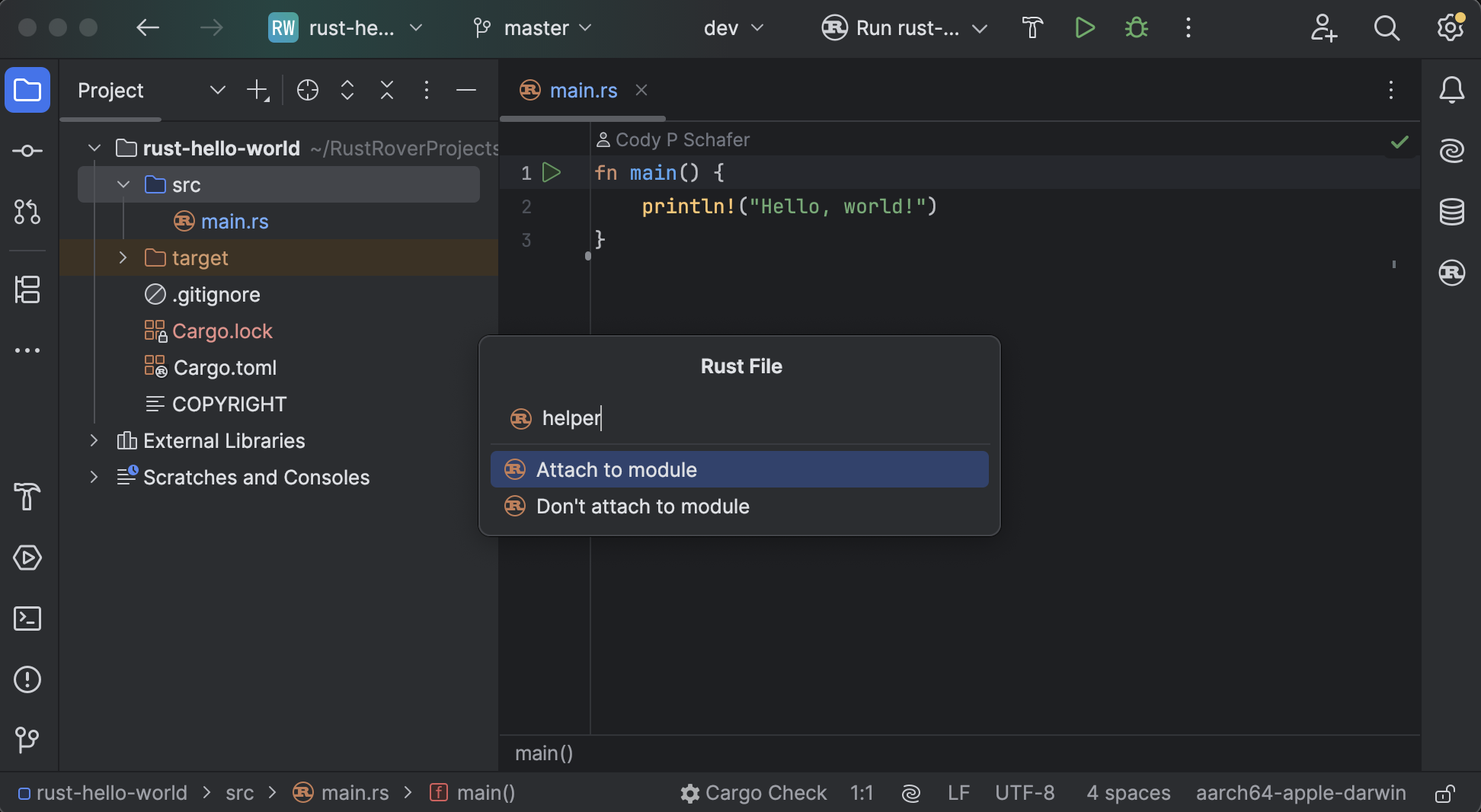
Task: Collapse the src folder
Action: tap(123, 185)
